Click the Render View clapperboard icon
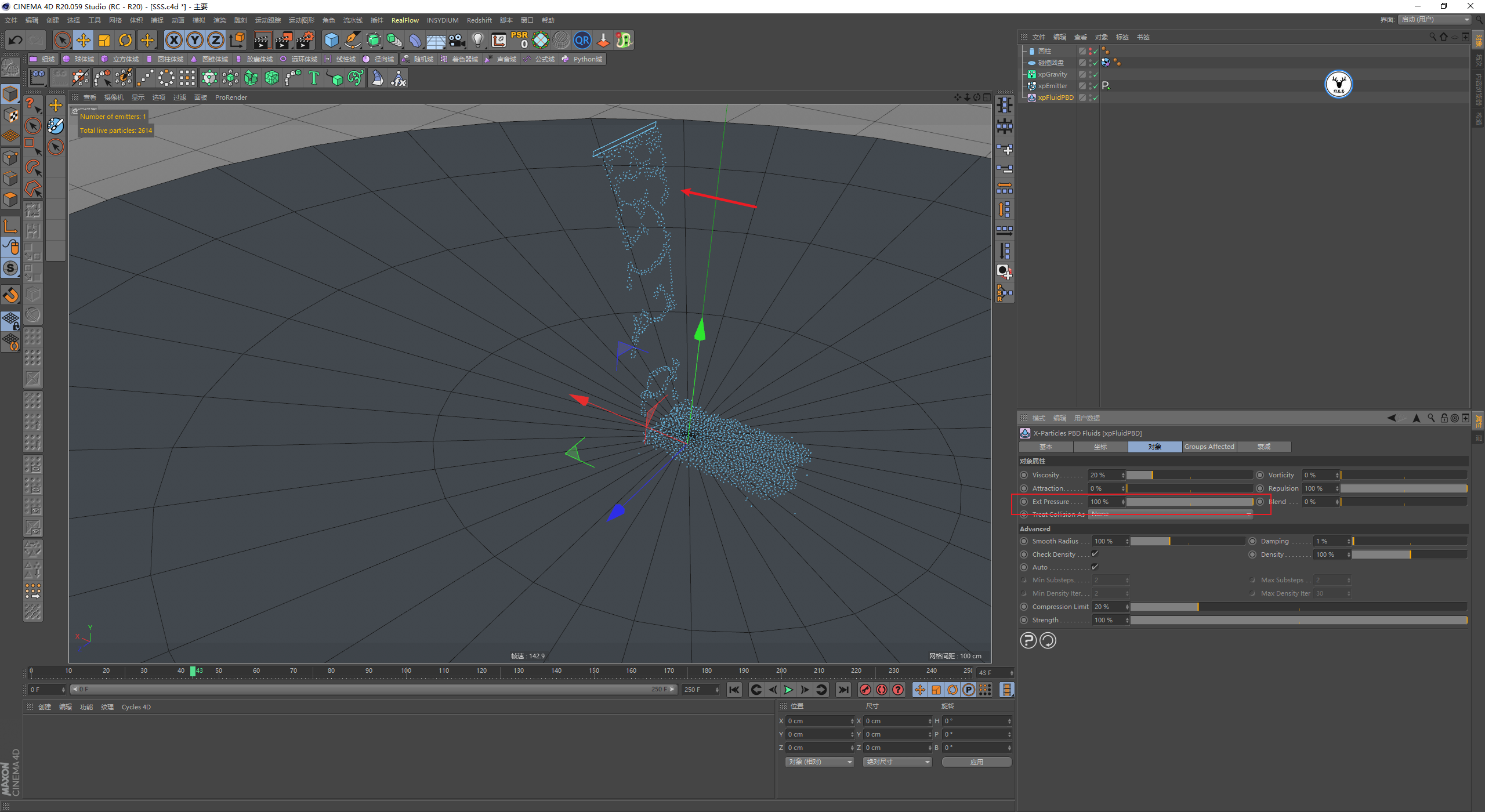 [x=262, y=40]
